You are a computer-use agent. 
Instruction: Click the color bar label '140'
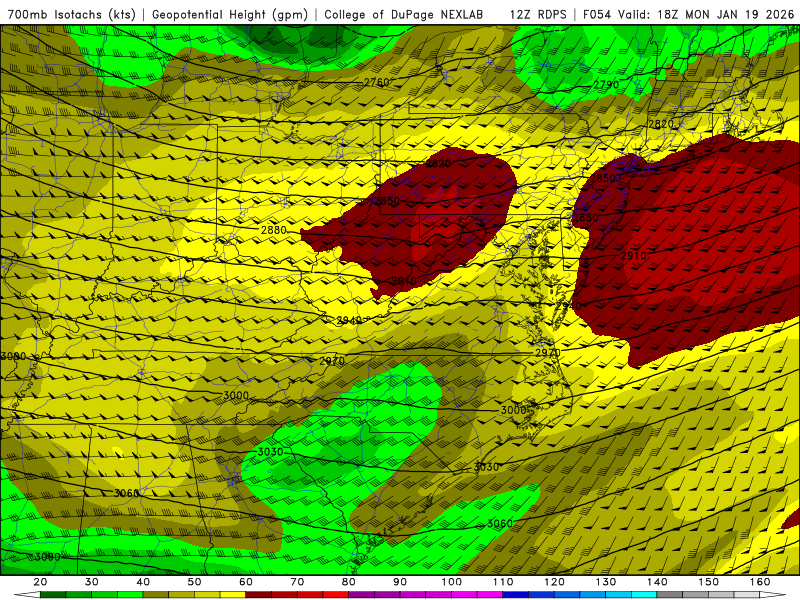pos(658,582)
